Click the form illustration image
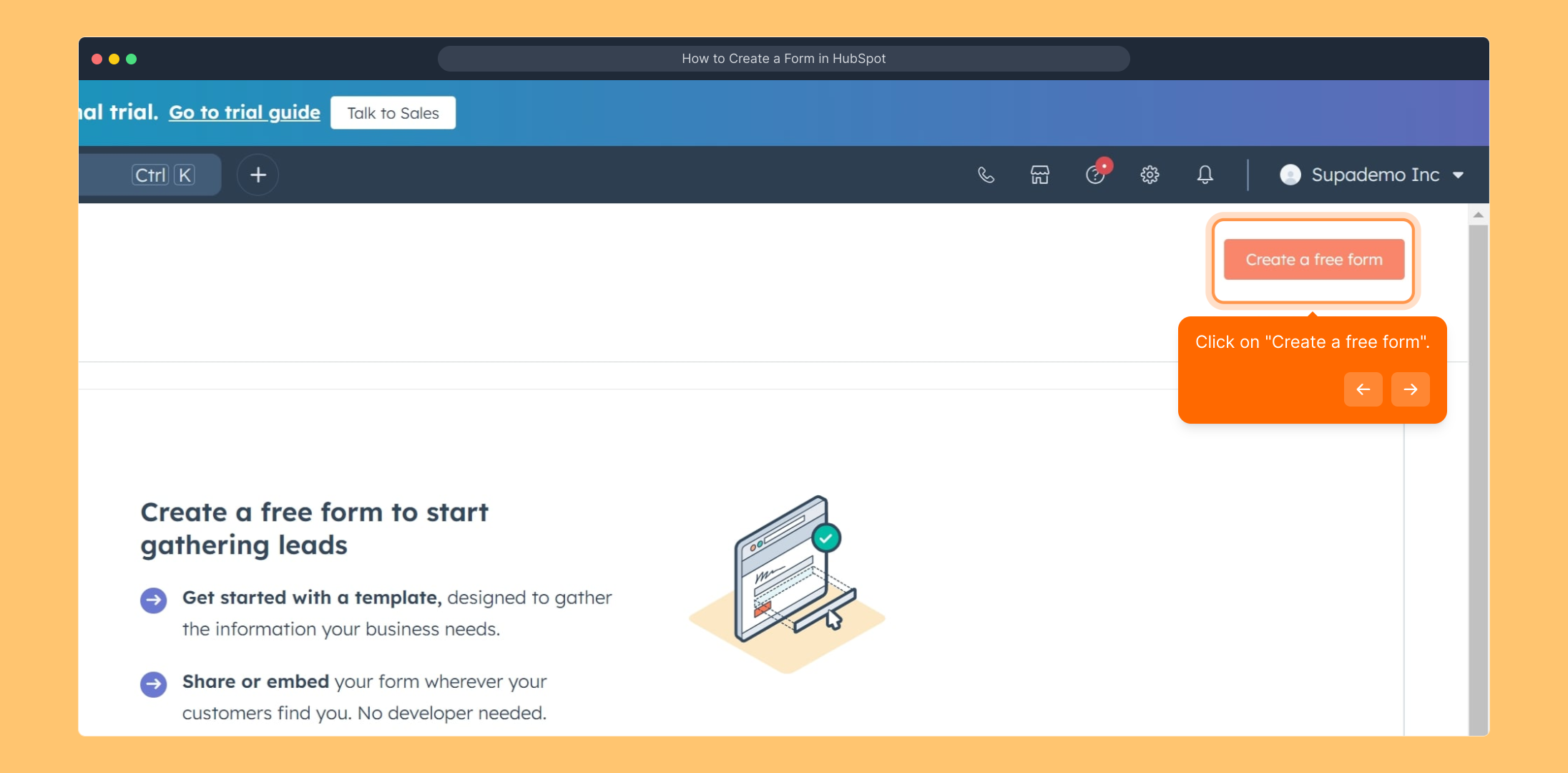This screenshot has height=773, width=1568. (x=788, y=583)
